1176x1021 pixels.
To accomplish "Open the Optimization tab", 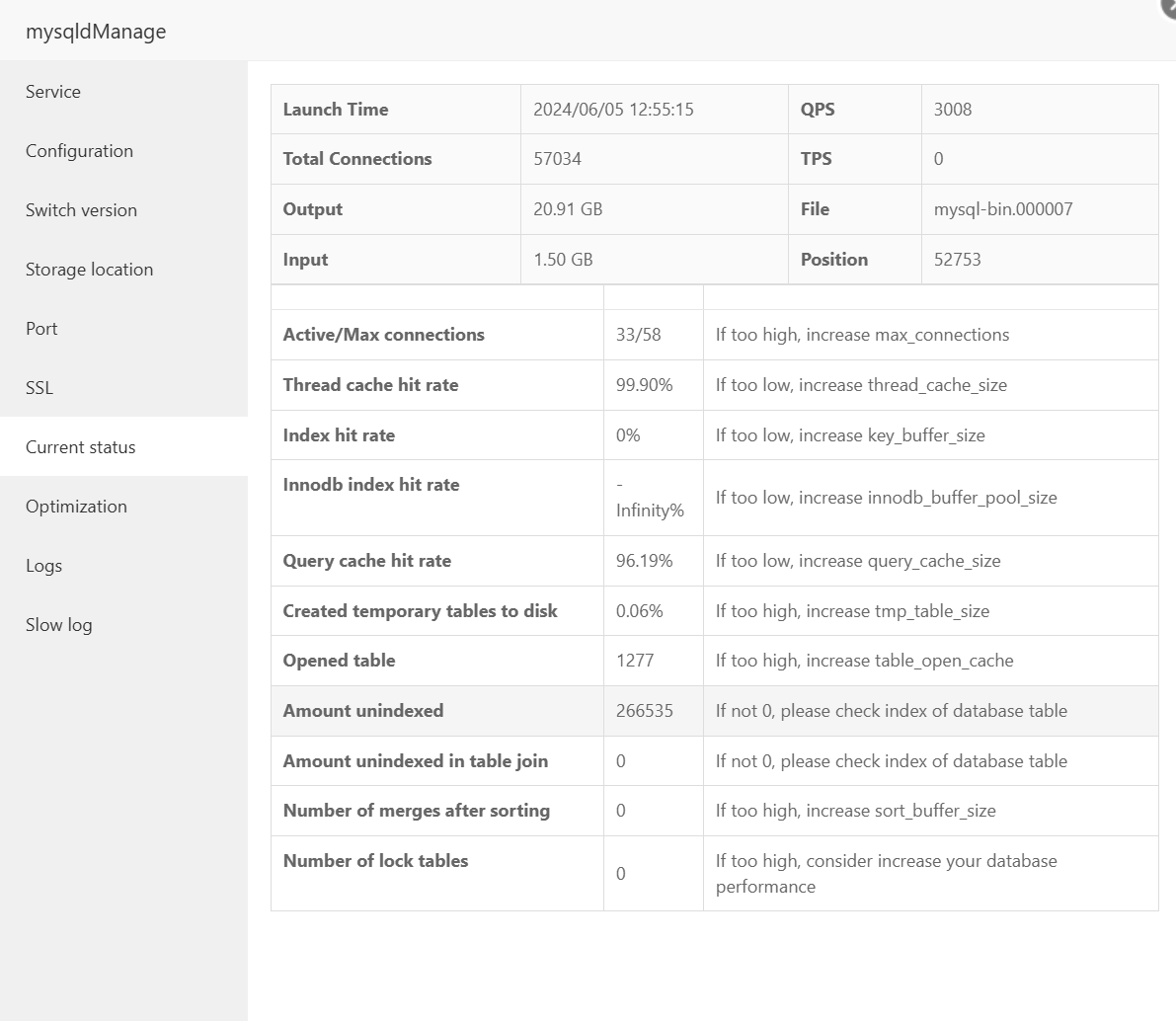I will click(76, 507).
